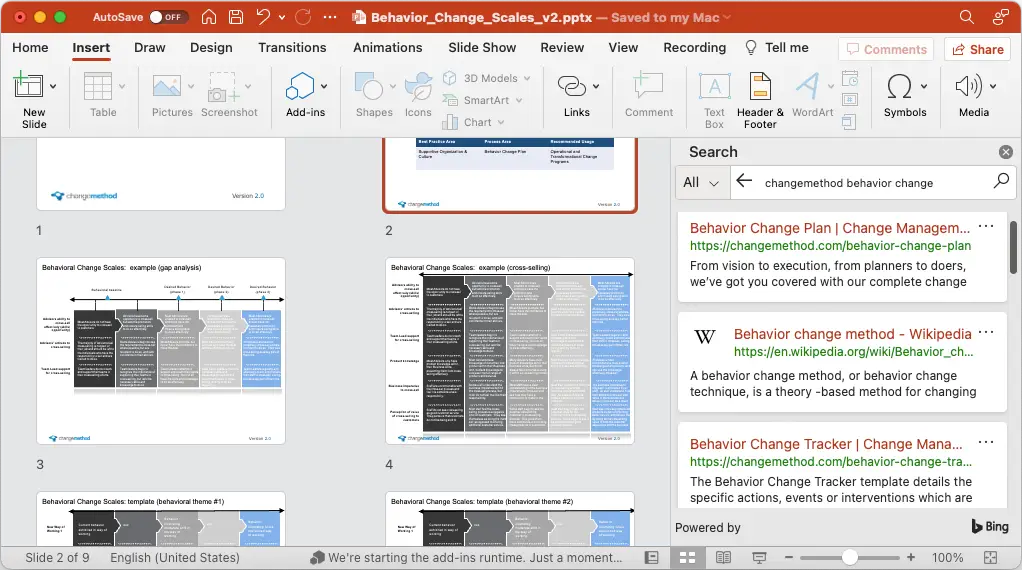1022x570 pixels.
Task: Open the more options ellipsis in title bar
Action: (330, 17)
